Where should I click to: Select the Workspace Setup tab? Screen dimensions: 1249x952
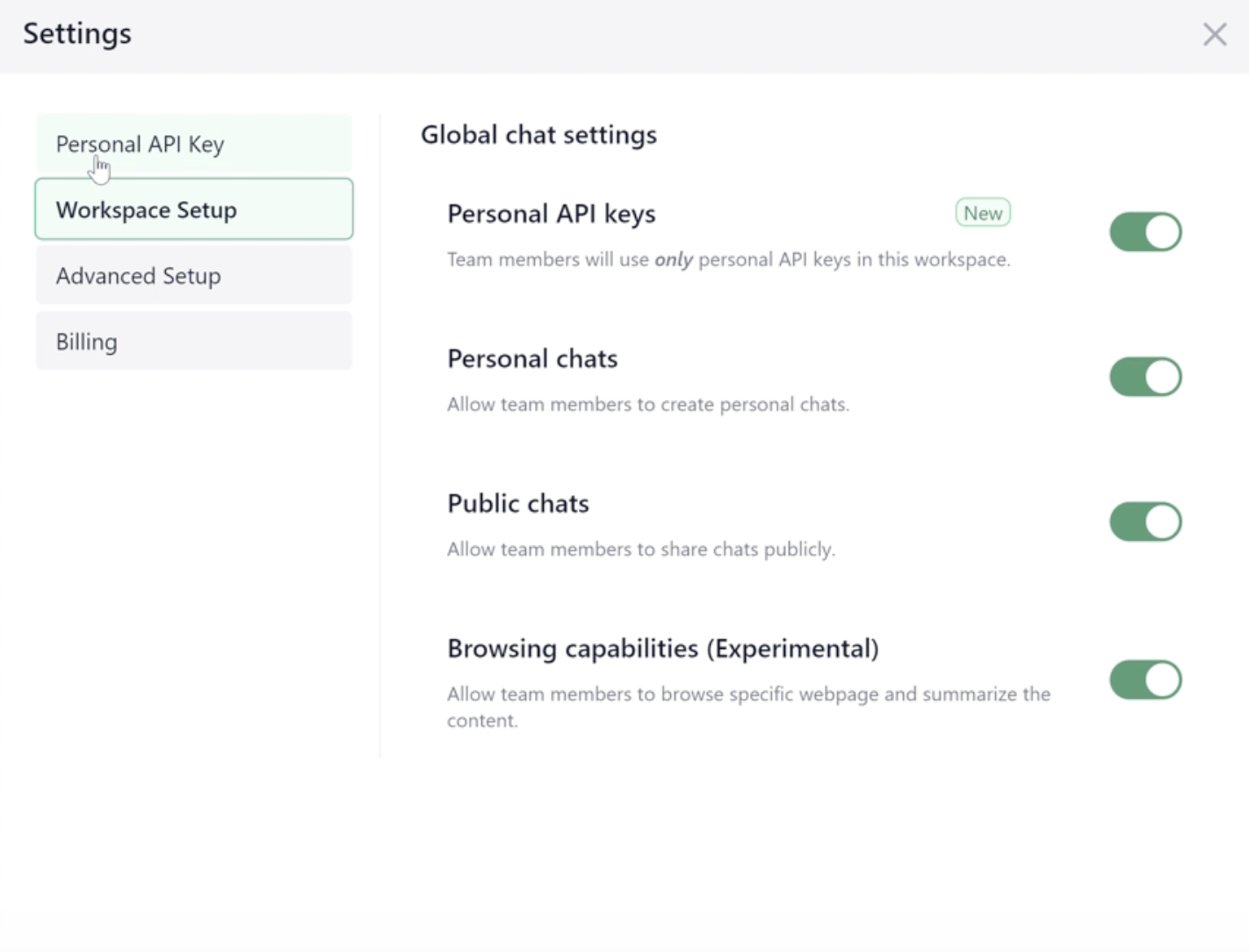click(x=193, y=210)
